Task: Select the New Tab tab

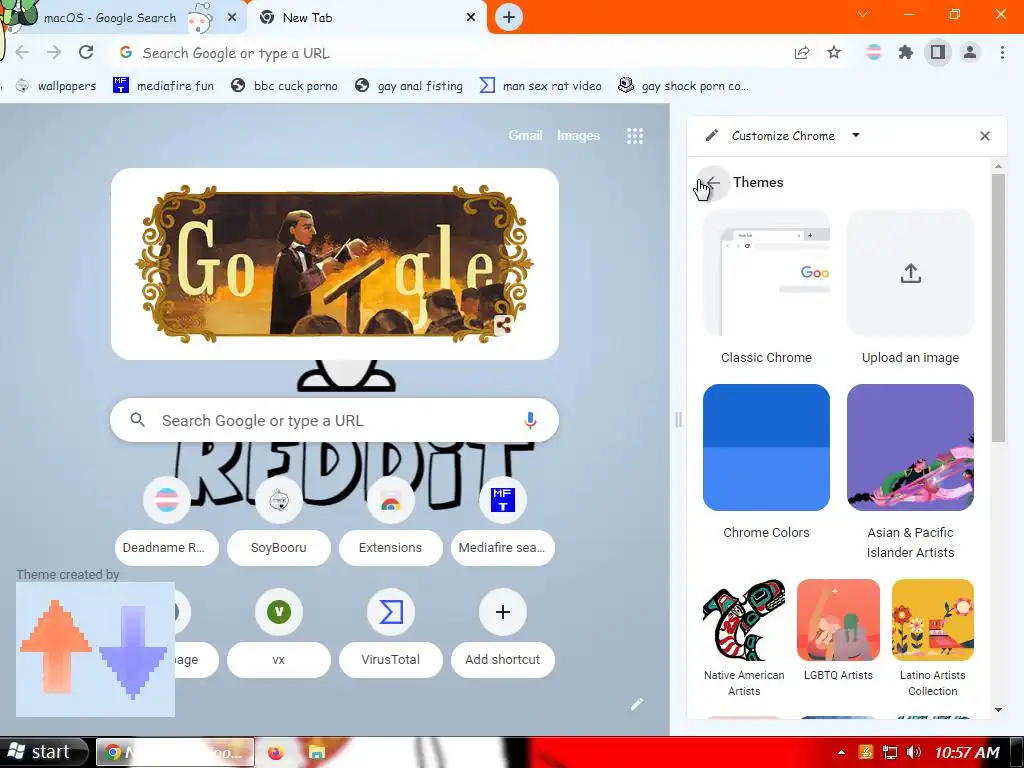Action: click(x=368, y=17)
